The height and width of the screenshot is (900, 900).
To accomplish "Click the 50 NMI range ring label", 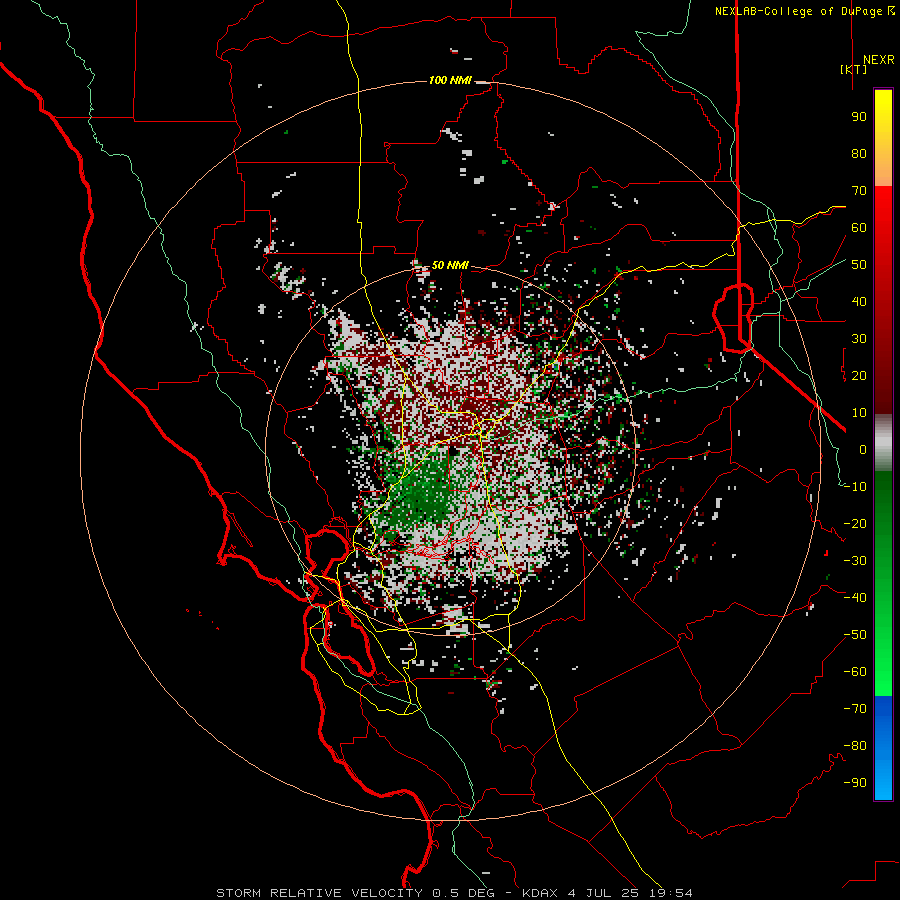I will click(x=450, y=265).
